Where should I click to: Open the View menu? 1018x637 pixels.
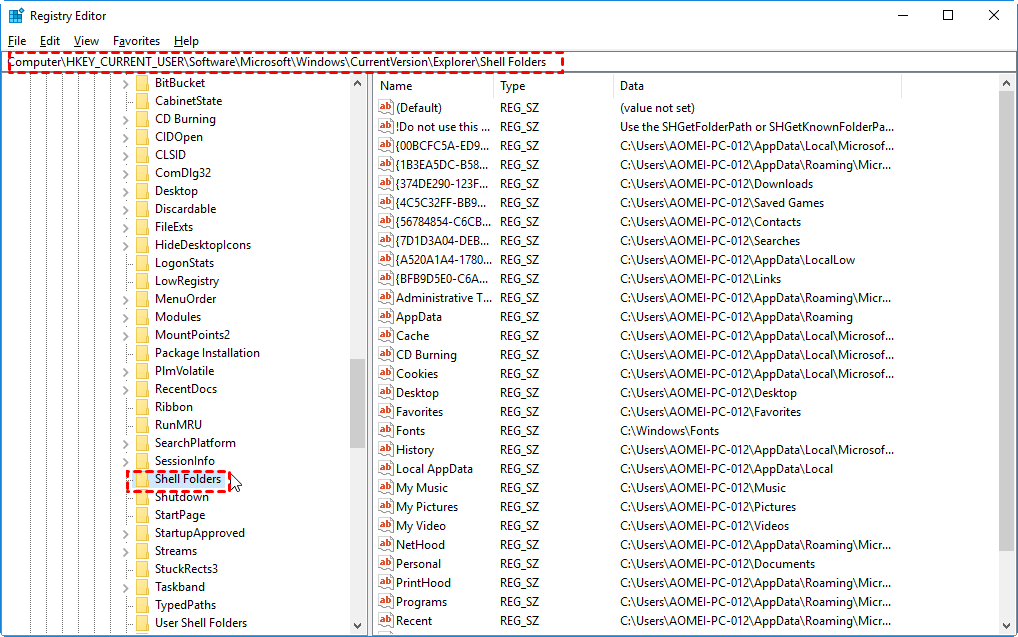(86, 41)
